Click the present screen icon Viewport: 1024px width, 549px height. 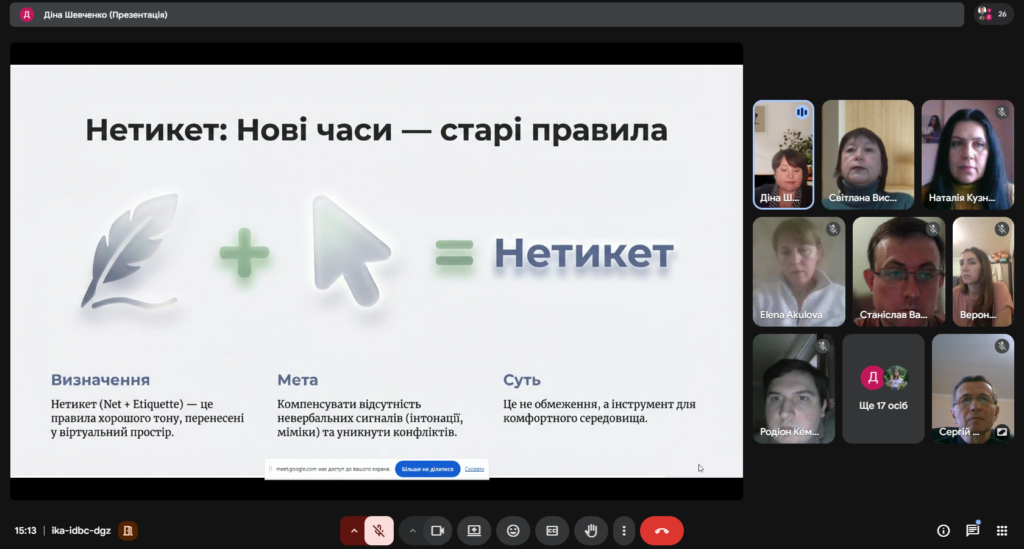[474, 530]
